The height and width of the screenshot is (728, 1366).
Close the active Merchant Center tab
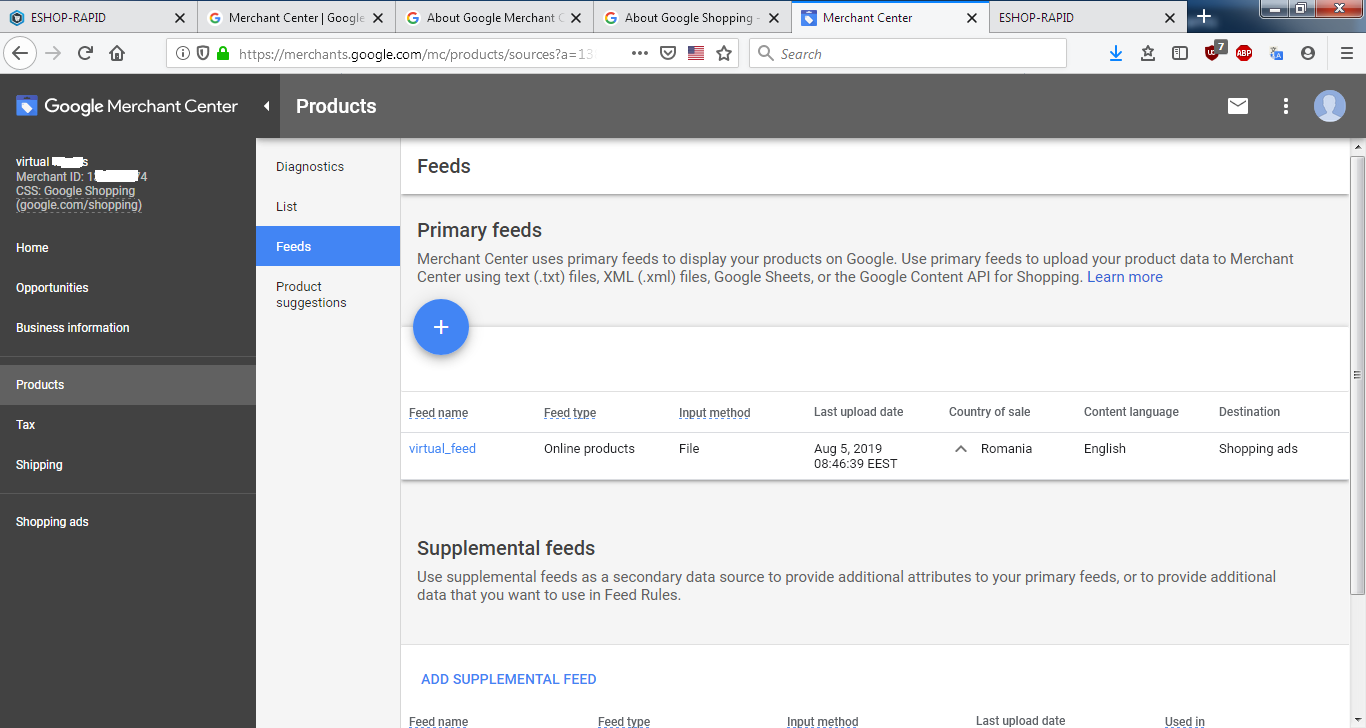972,18
